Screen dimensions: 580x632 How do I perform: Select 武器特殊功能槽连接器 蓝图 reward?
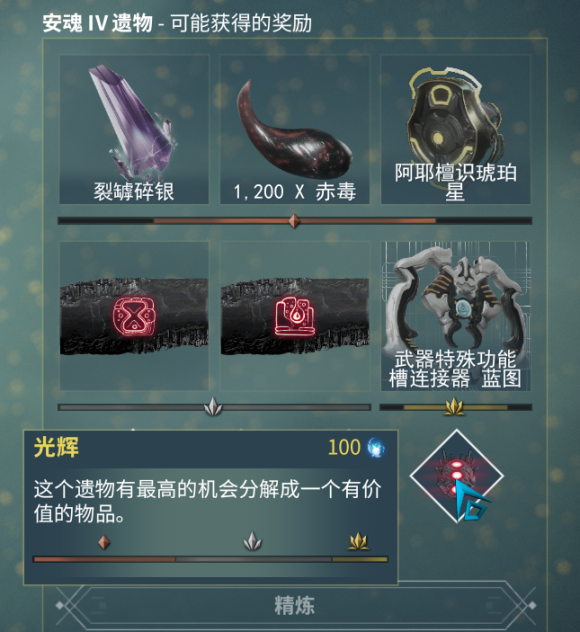click(455, 316)
